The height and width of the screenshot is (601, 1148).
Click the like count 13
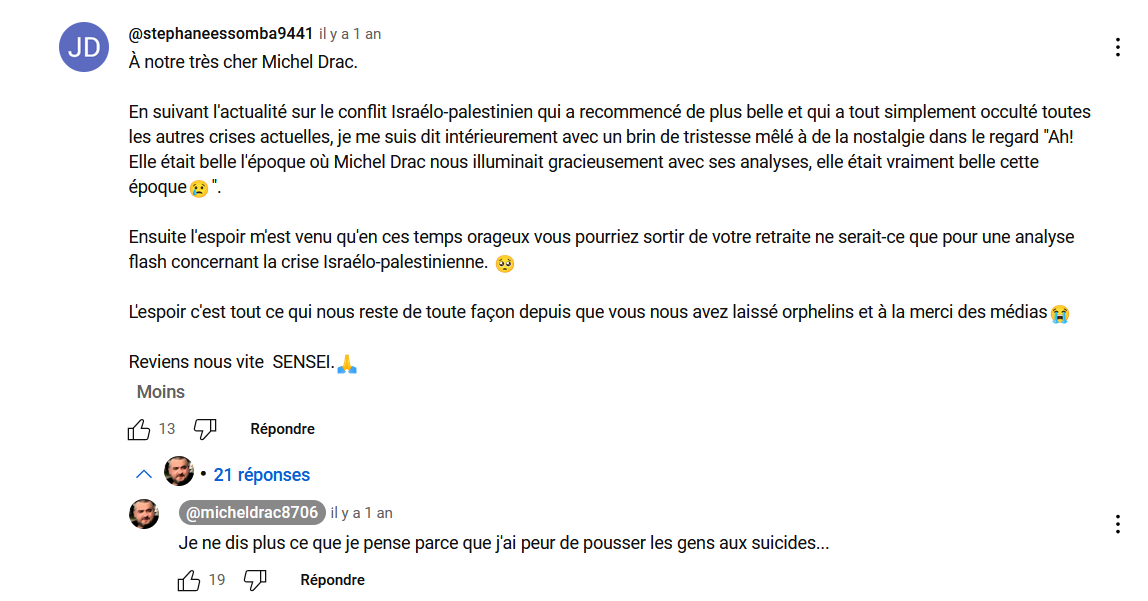pos(167,429)
